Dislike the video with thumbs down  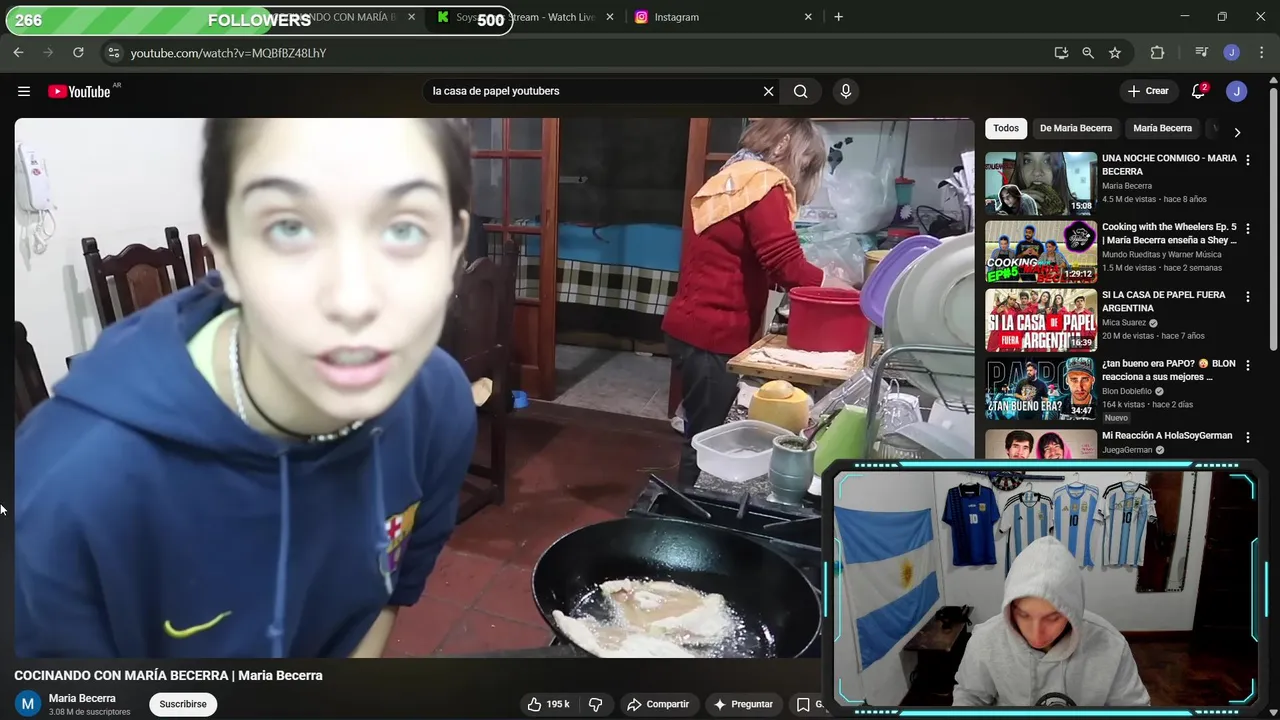(x=596, y=704)
